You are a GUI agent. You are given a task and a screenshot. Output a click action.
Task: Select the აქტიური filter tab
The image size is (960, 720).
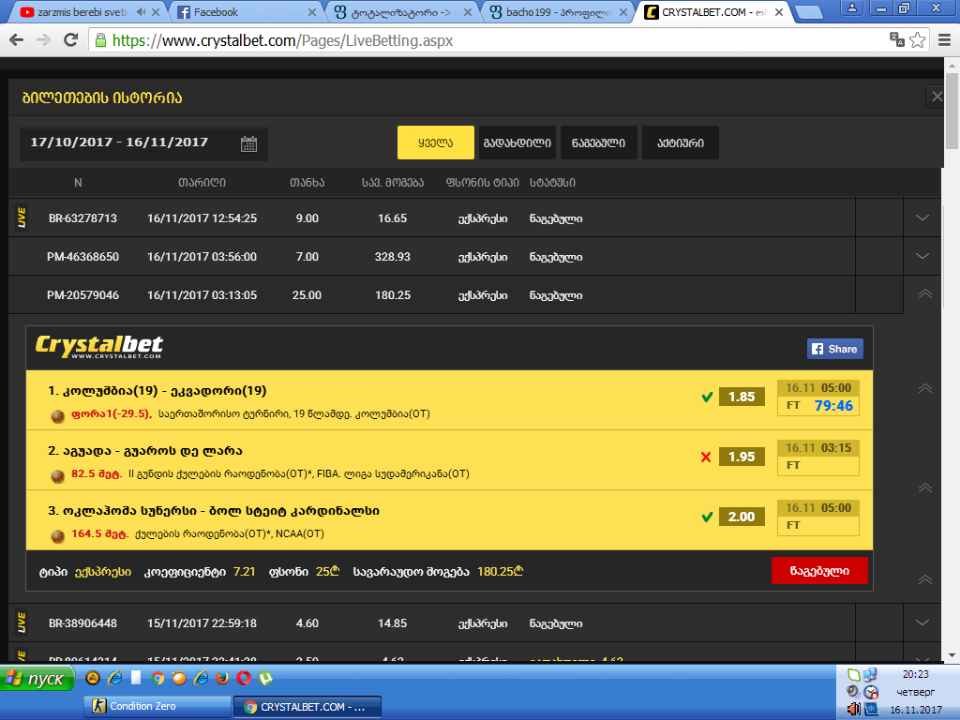click(680, 143)
